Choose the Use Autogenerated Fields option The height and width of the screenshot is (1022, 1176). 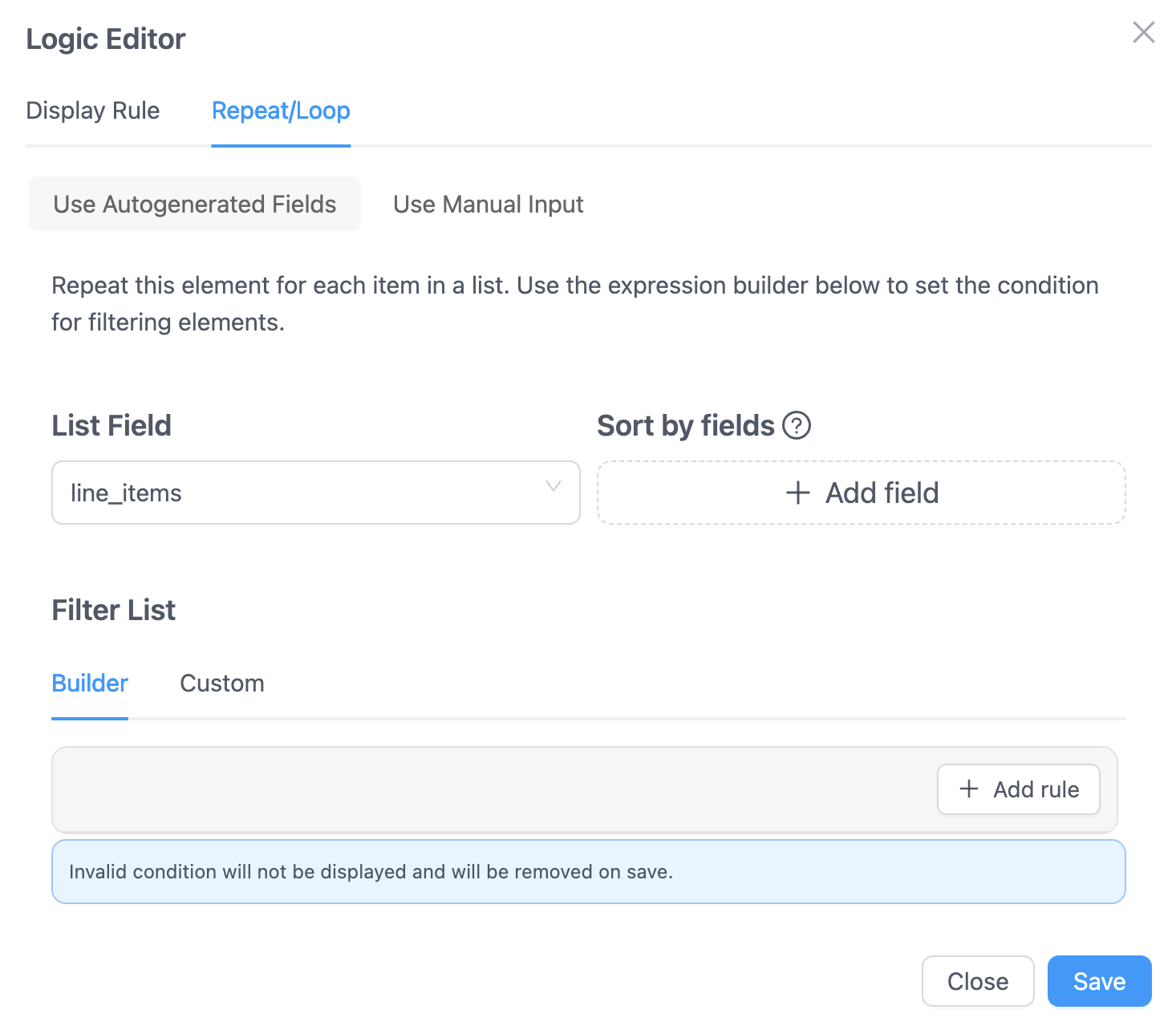point(195,205)
